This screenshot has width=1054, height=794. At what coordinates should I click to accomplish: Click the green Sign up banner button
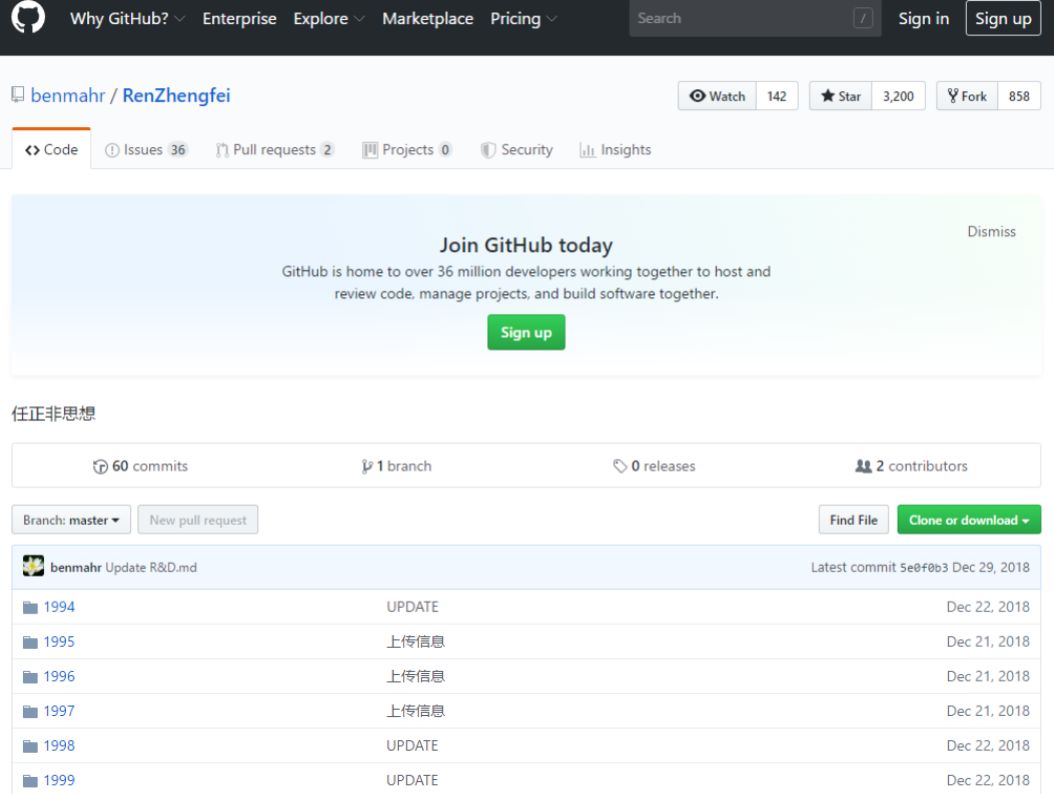[526, 332]
